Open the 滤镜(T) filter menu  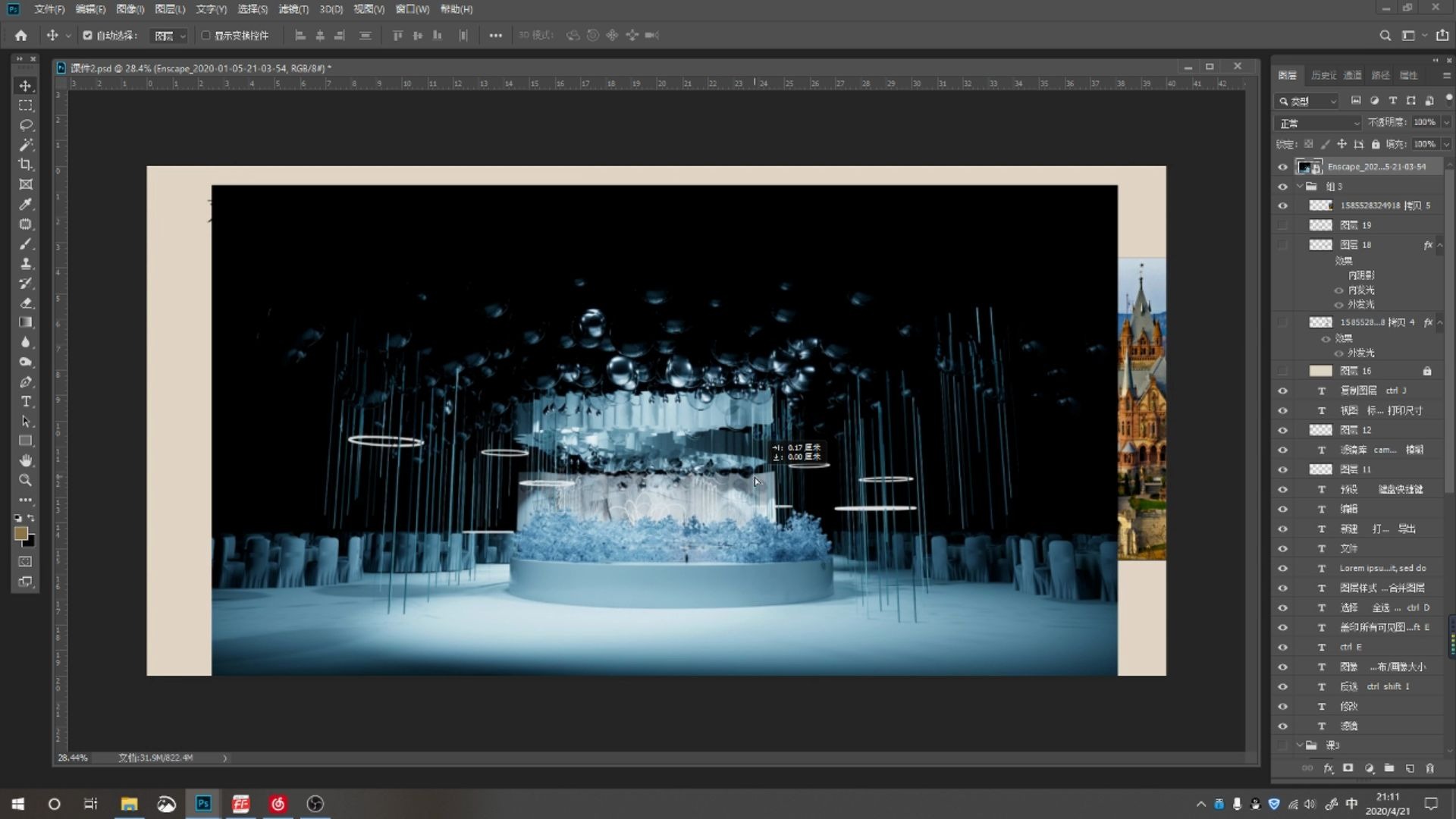293,9
